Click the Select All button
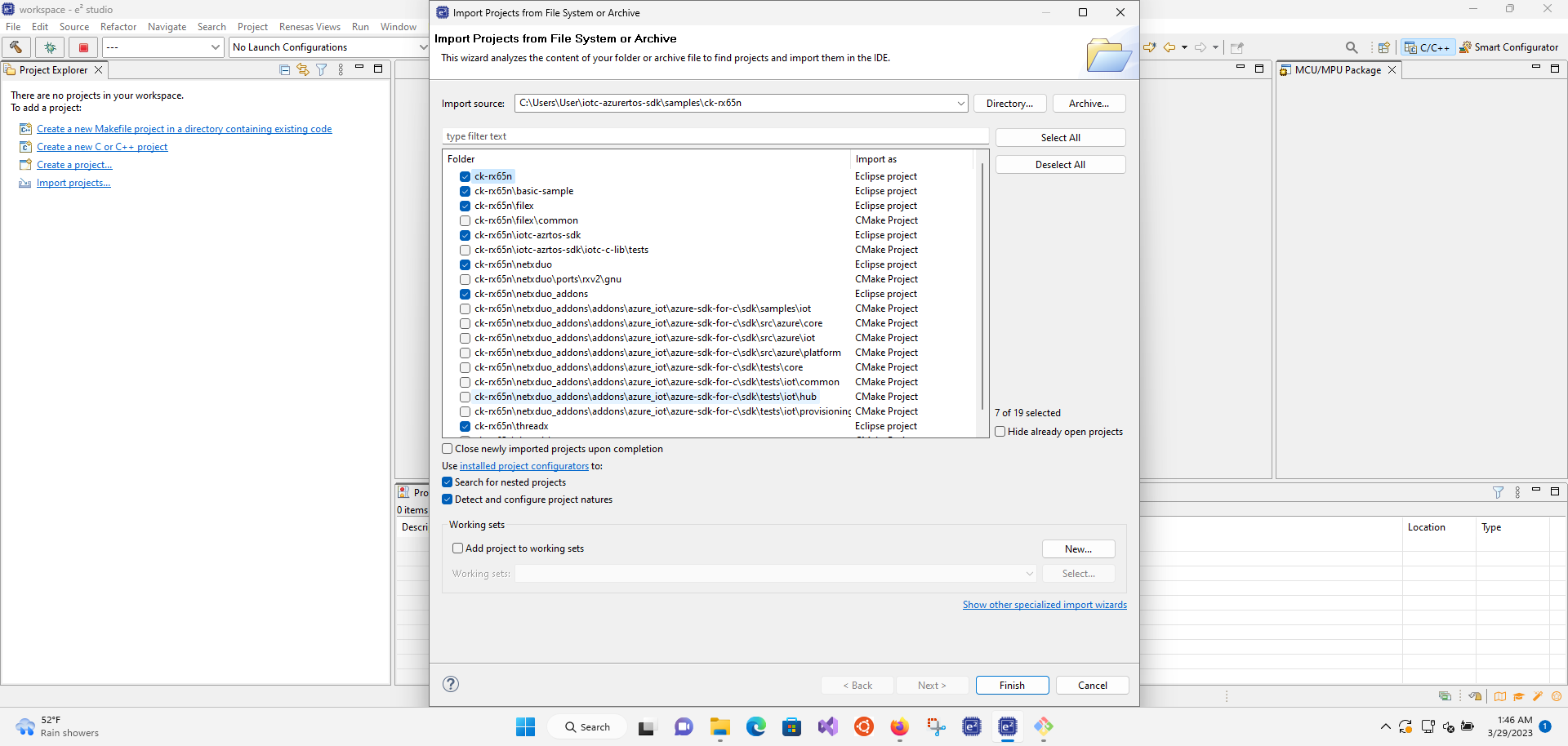The image size is (1568, 746). (1060, 138)
